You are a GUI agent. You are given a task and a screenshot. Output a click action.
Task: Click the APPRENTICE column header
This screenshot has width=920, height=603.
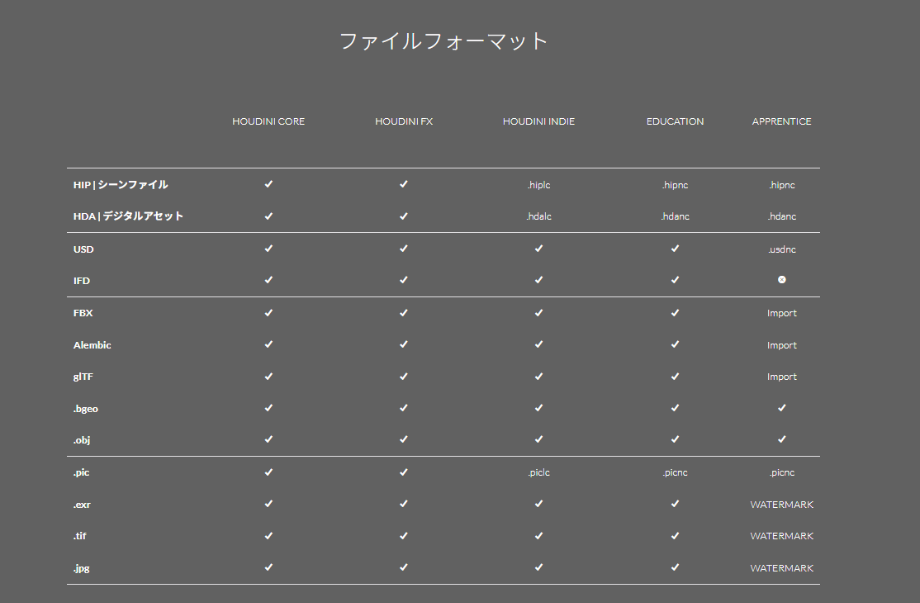[782, 122]
